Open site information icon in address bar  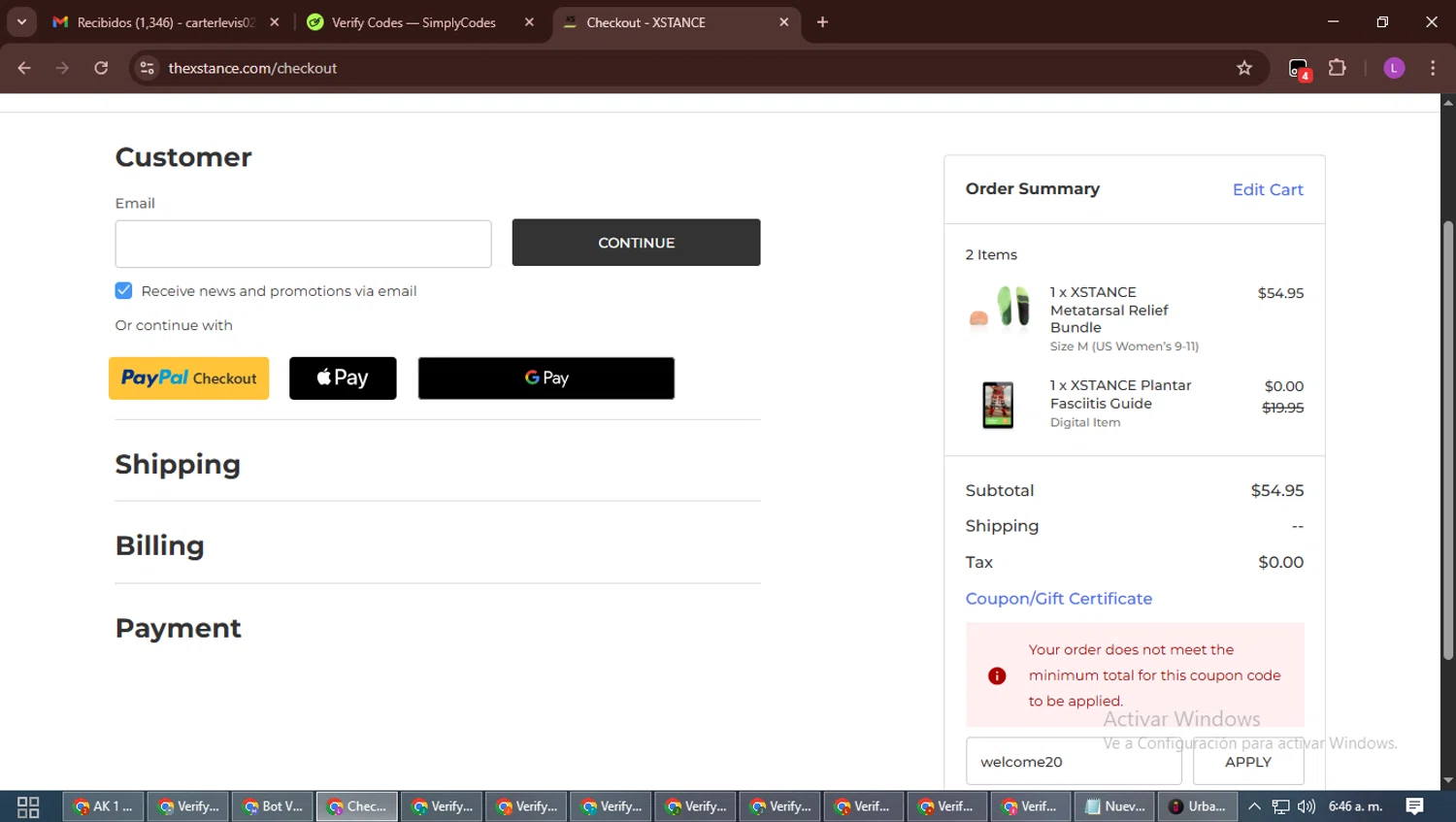pyautogui.click(x=148, y=68)
